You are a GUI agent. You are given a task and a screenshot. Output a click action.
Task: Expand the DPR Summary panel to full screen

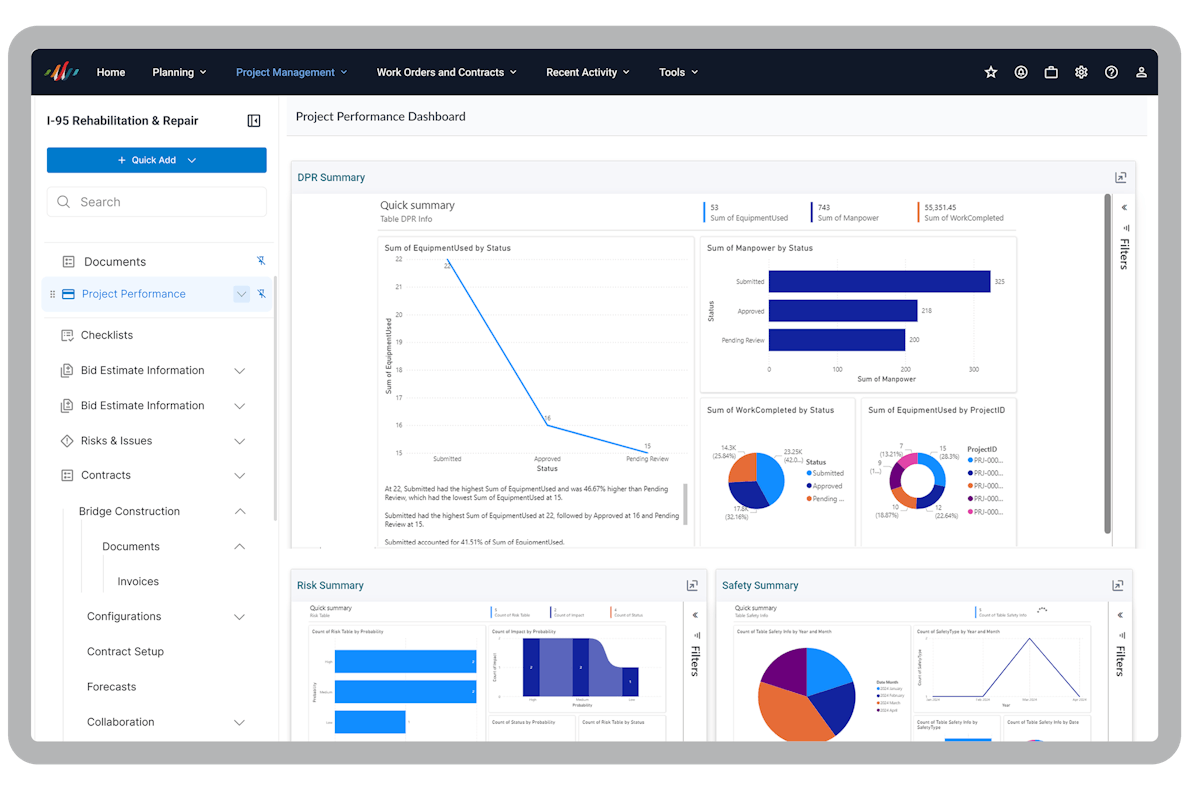coord(1120,176)
